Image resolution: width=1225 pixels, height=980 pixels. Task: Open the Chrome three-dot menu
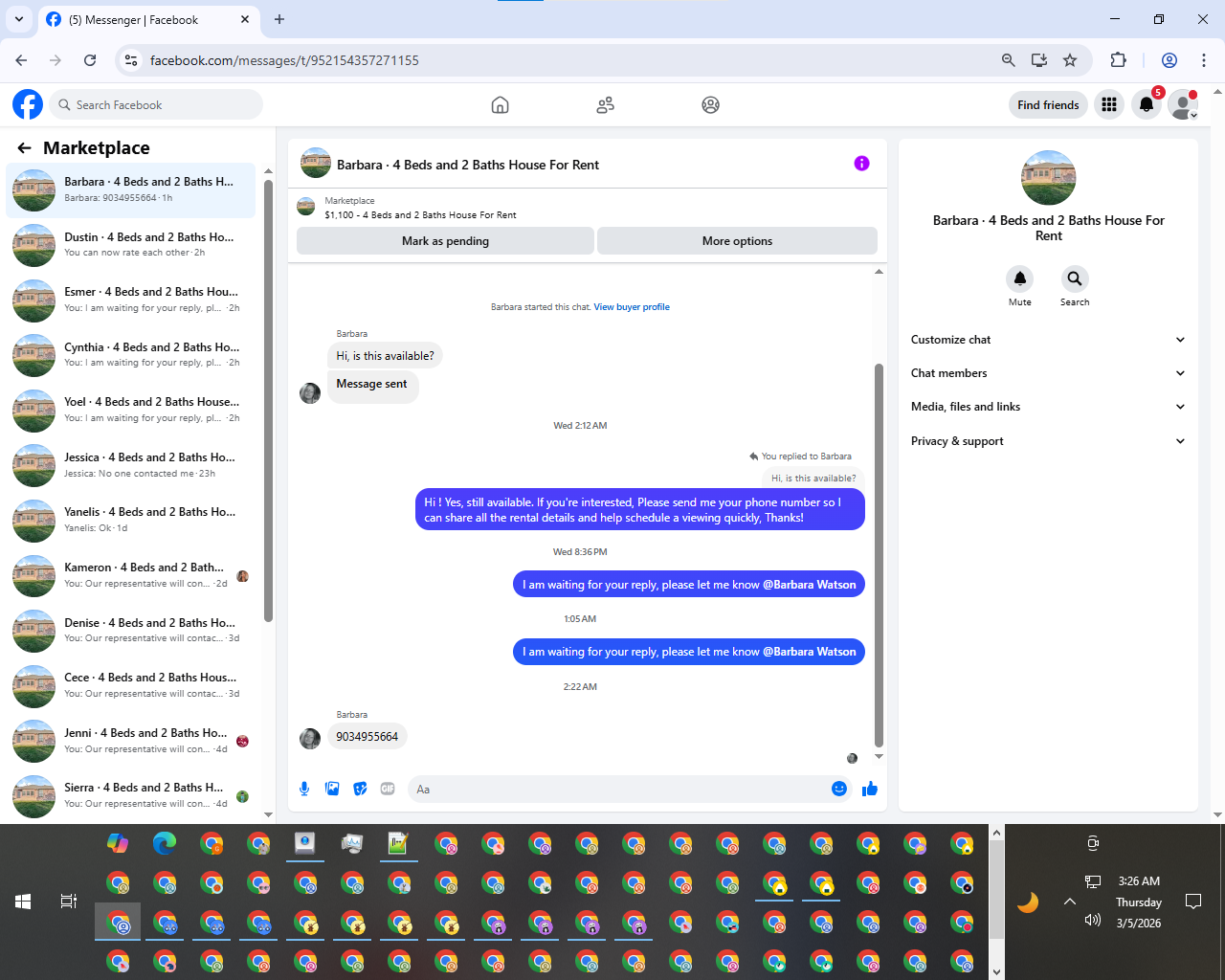[x=1204, y=60]
